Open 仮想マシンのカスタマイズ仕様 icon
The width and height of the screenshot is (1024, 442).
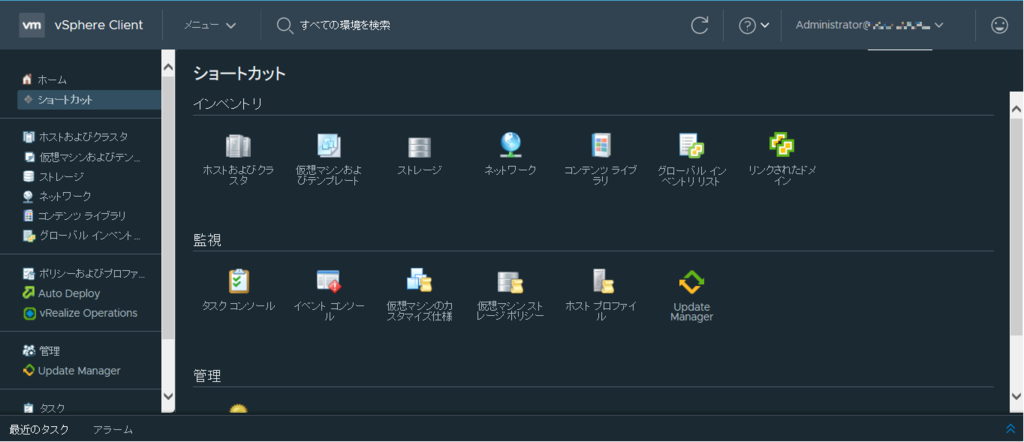click(419, 281)
